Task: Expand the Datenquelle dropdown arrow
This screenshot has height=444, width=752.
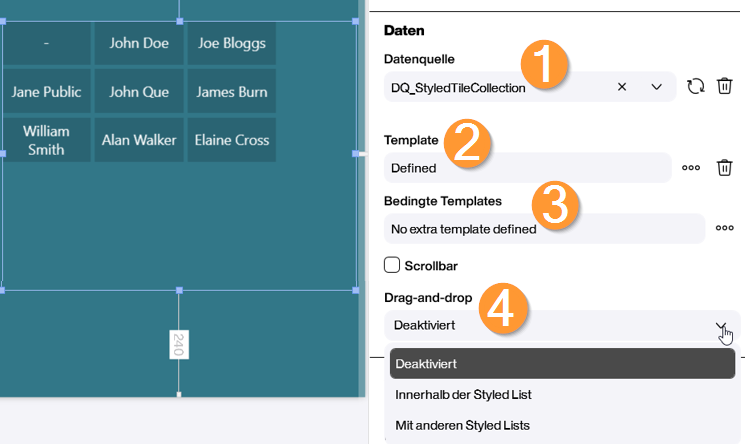Action: point(657,87)
